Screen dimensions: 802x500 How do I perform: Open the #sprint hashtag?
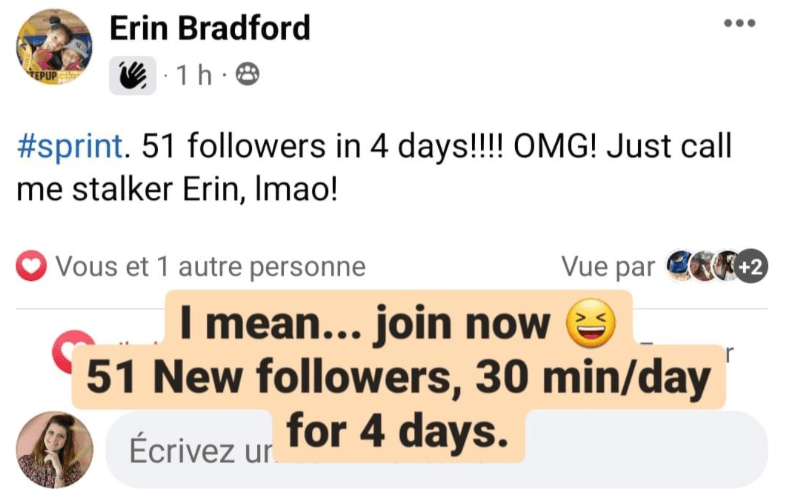click(70, 146)
